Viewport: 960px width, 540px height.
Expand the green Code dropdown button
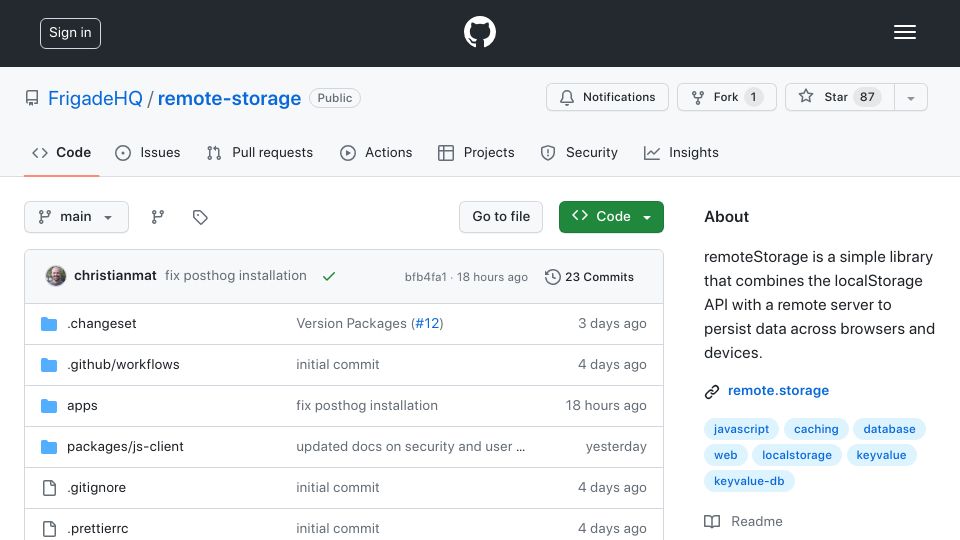[x=611, y=217]
